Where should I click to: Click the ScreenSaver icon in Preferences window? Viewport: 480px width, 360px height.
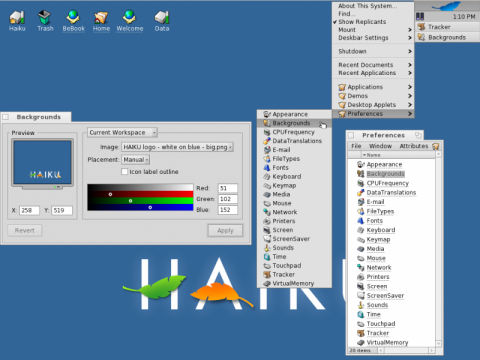(361, 295)
